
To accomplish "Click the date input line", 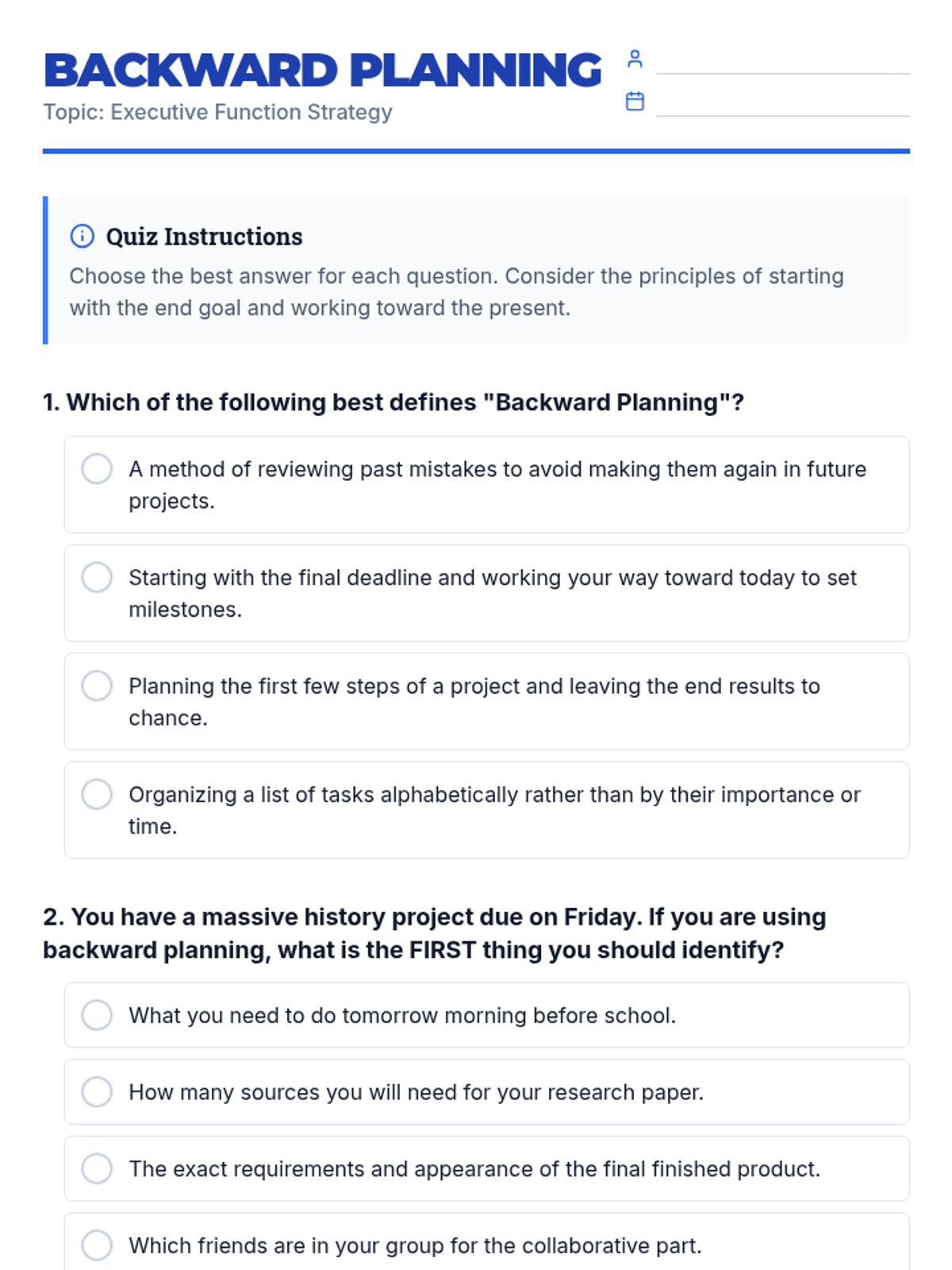I will (782, 106).
